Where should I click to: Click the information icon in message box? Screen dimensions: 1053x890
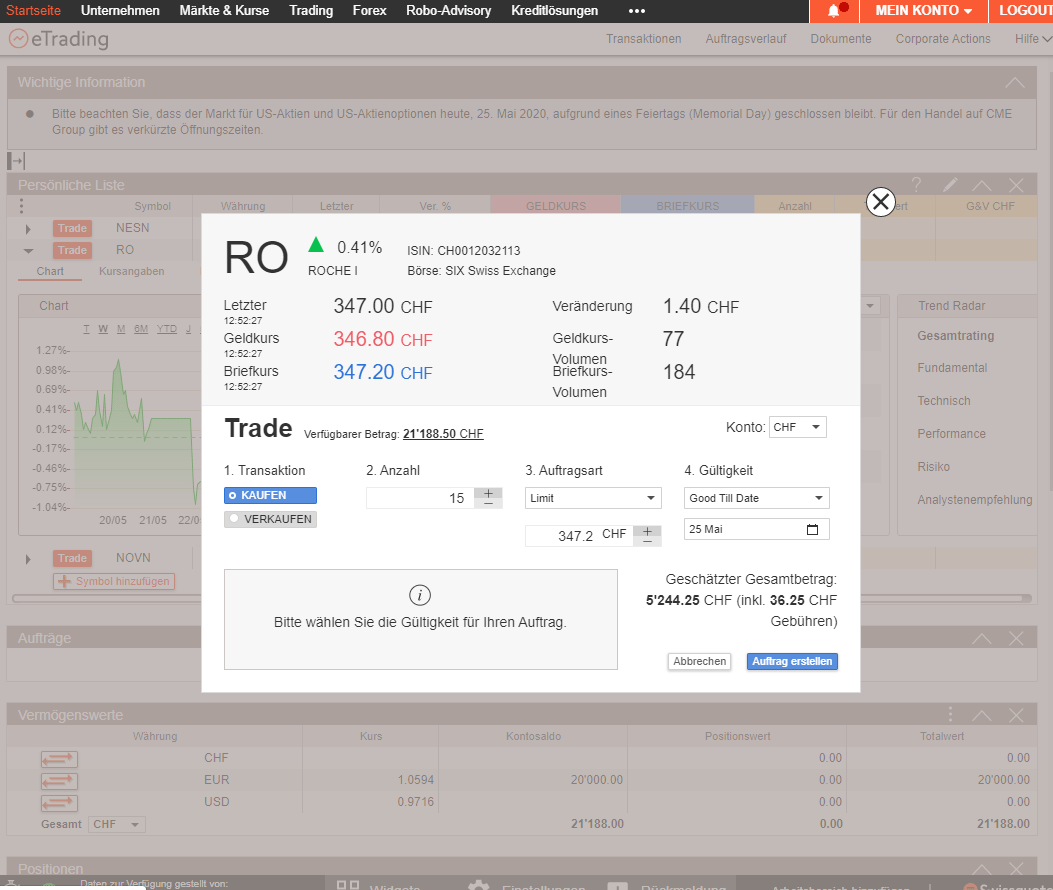point(420,595)
